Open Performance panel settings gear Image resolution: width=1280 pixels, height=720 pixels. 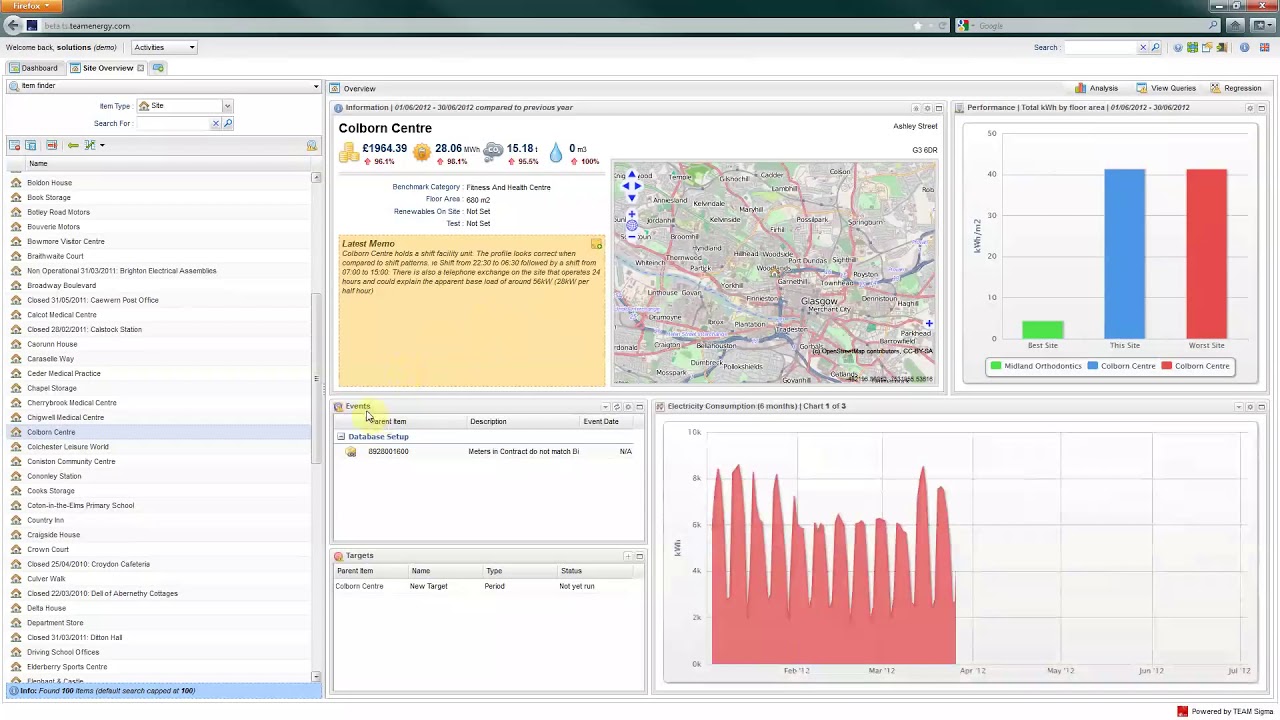(1249, 108)
